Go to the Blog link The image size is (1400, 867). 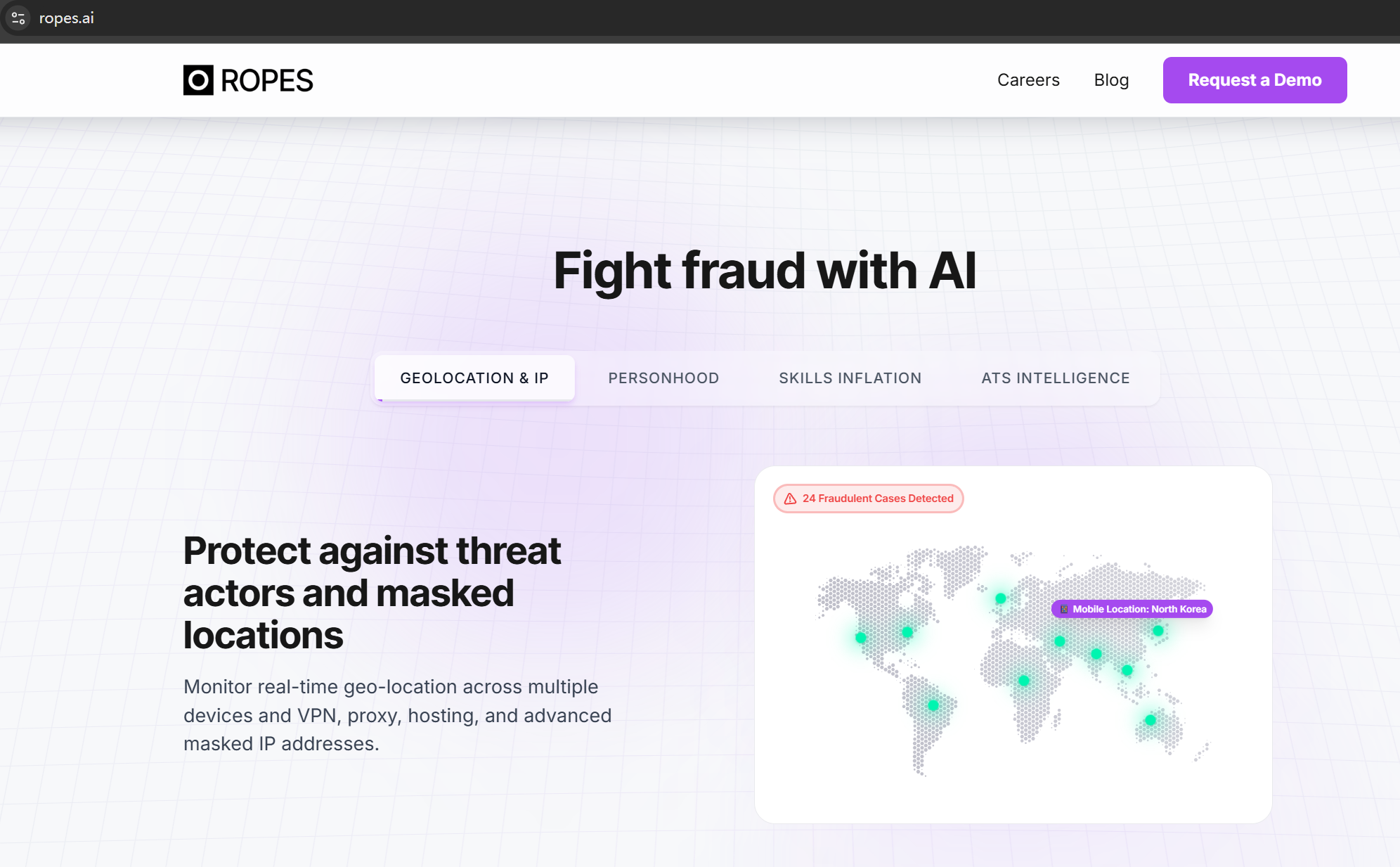coord(1111,80)
